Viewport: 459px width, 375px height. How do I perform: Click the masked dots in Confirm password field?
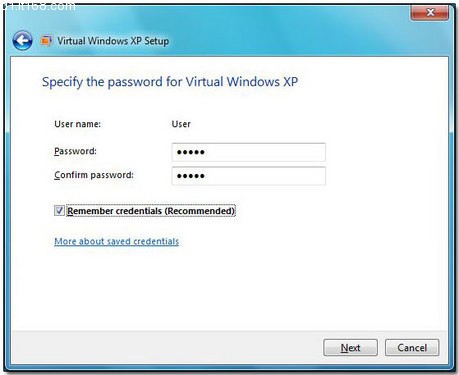click(191, 176)
